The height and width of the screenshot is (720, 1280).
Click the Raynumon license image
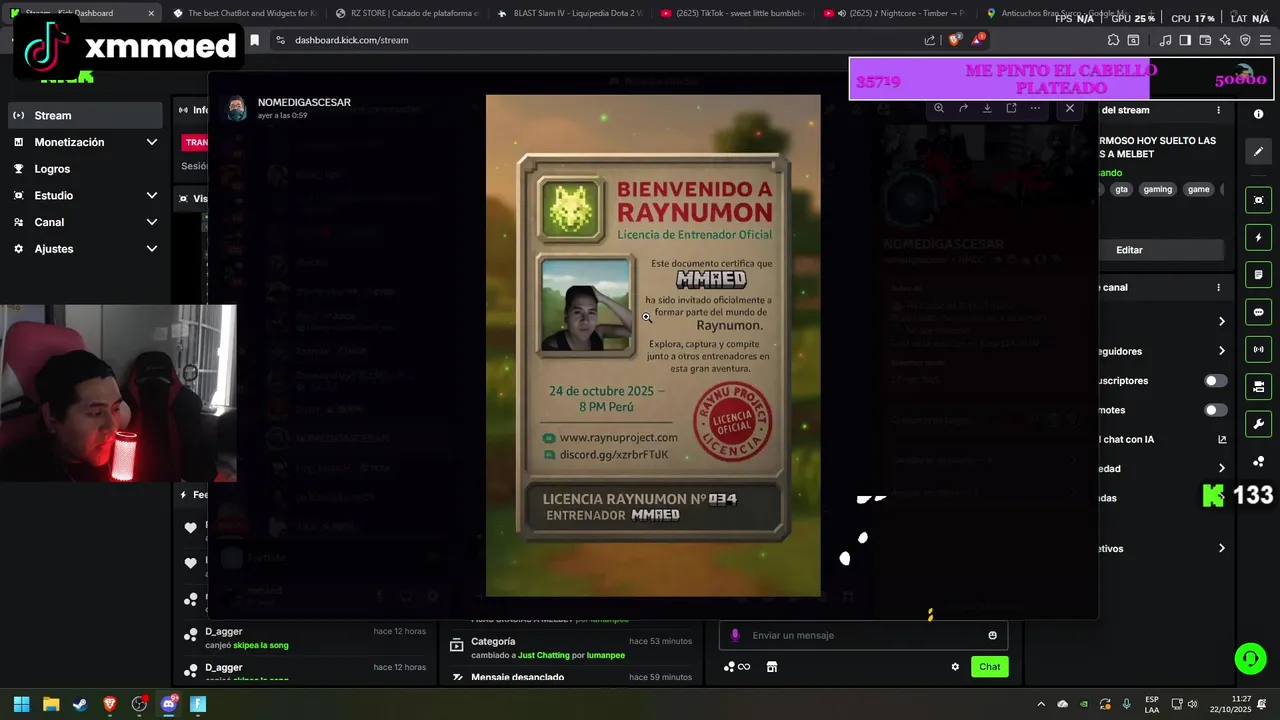click(x=653, y=346)
